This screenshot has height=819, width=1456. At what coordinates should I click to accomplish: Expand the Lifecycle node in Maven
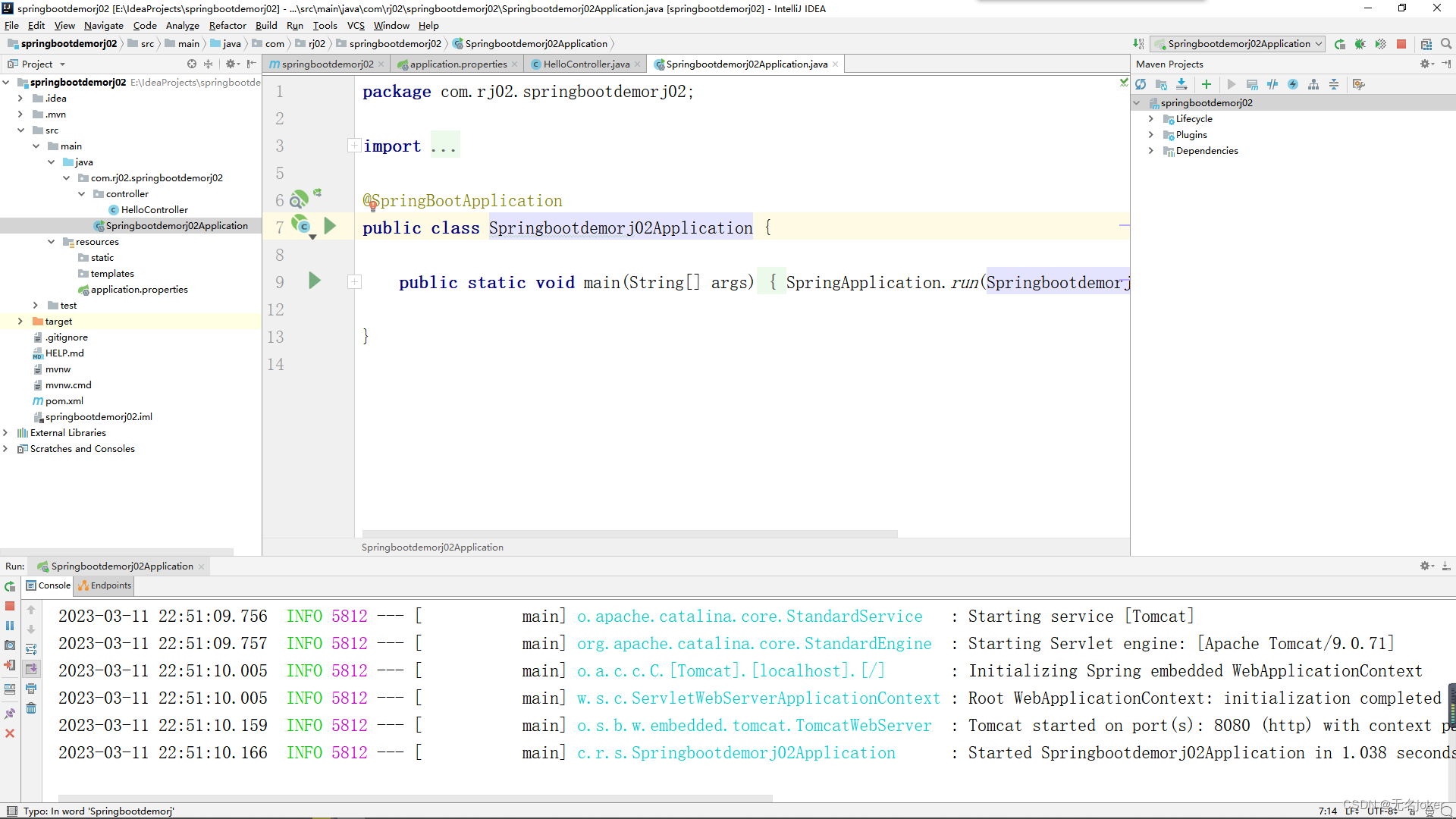(x=1151, y=119)
